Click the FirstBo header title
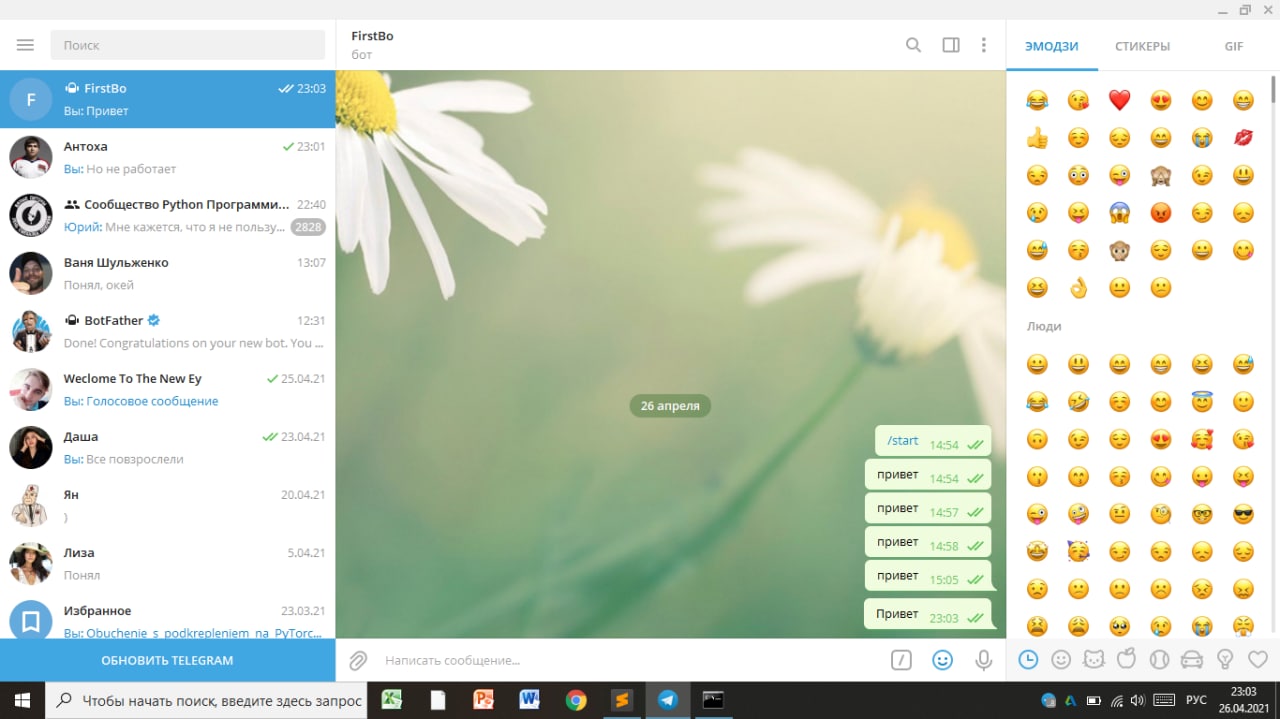Image resolution: width=1280 pixels, height=719 pixels. (x=372, y=36)
